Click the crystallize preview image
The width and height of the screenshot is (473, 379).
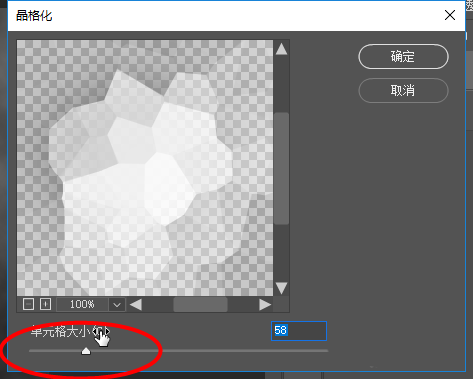coord(145,168)
